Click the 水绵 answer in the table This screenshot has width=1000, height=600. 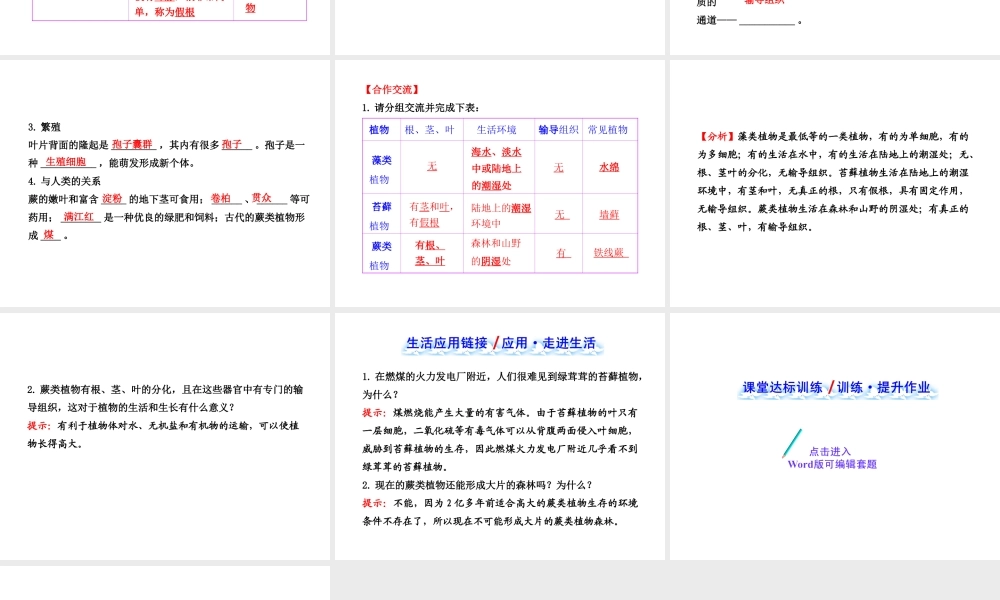tap(609, 167)
